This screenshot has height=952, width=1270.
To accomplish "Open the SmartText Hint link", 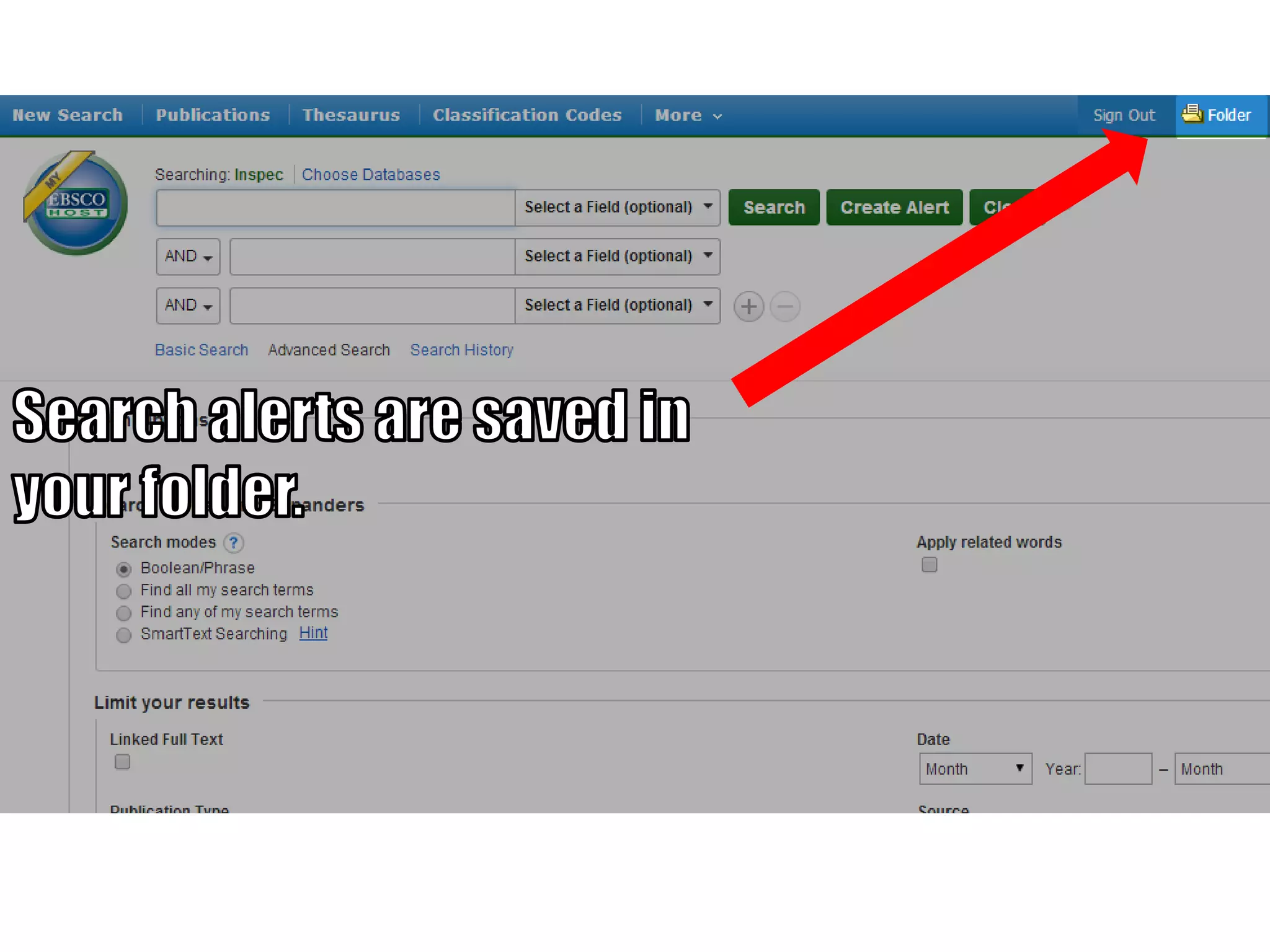I will (313, 633).
